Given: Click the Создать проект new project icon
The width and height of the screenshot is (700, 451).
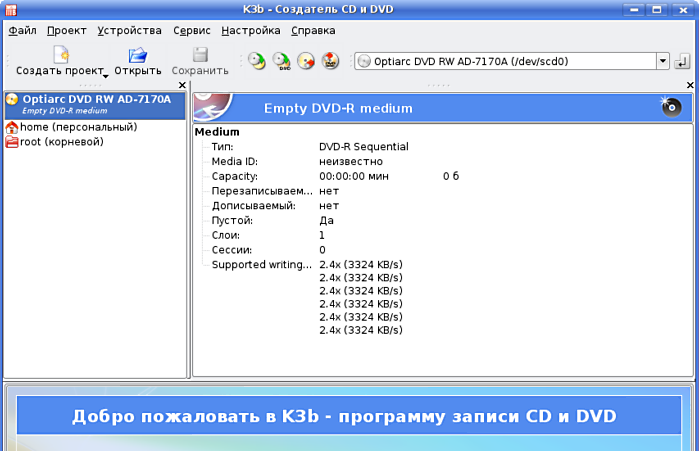Looking at the screenshot, I should pyautogui.click(x=61, y=55).
